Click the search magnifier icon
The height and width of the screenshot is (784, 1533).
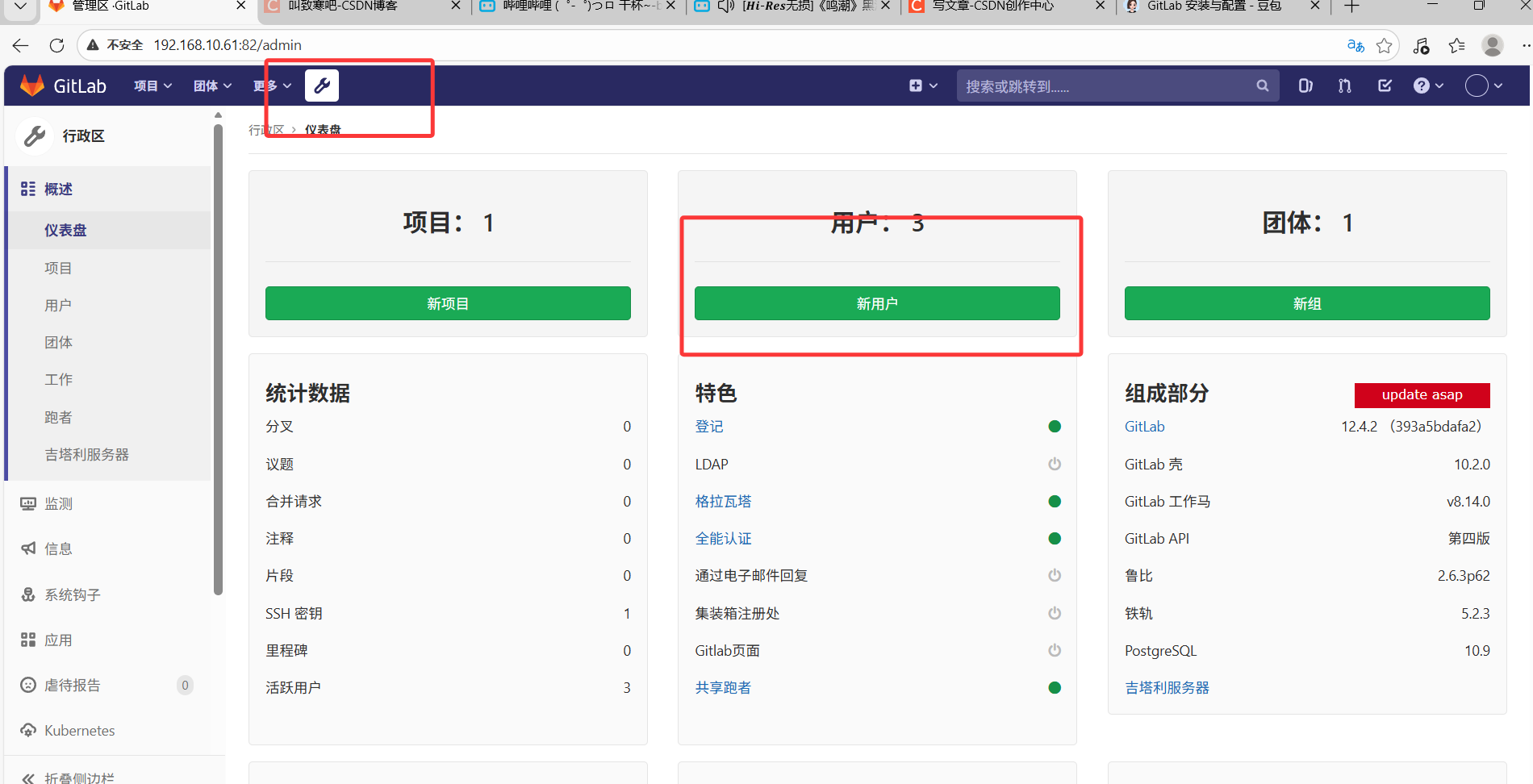coord(1262,85)
